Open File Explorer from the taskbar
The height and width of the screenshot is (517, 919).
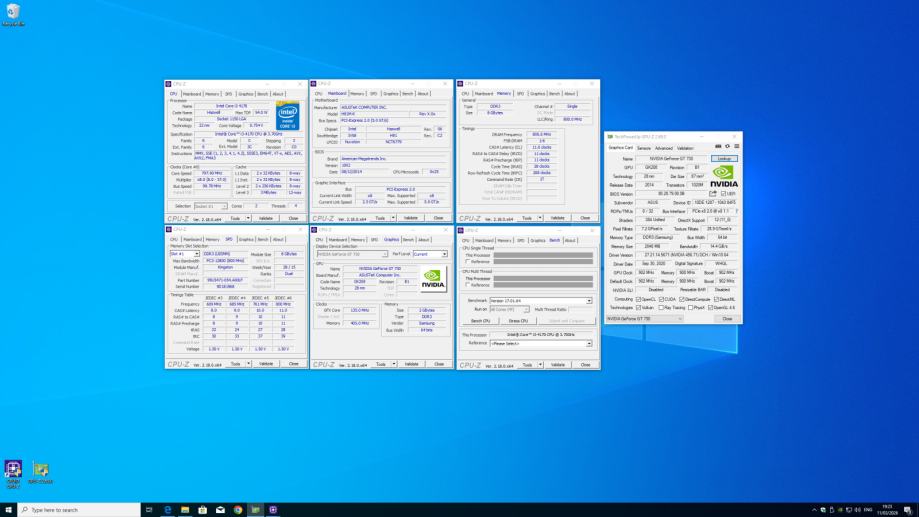click(185, 509)
